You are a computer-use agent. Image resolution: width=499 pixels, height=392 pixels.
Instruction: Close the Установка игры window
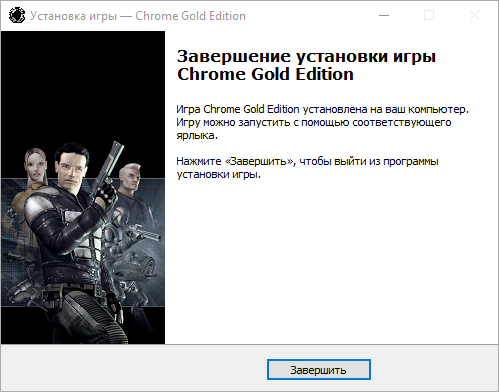(475, 15)
